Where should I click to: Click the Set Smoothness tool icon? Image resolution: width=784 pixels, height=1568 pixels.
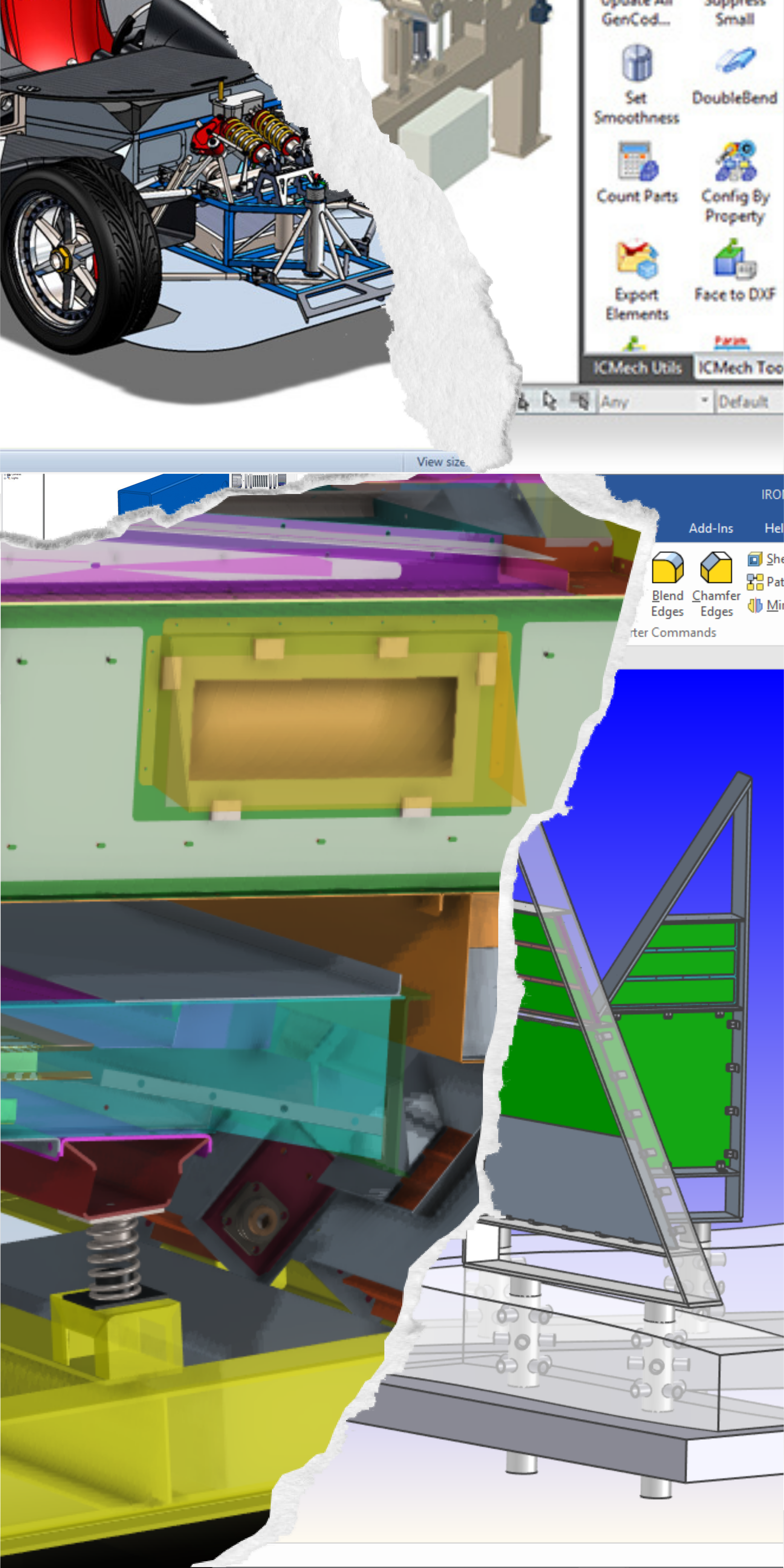coord(637,63)
